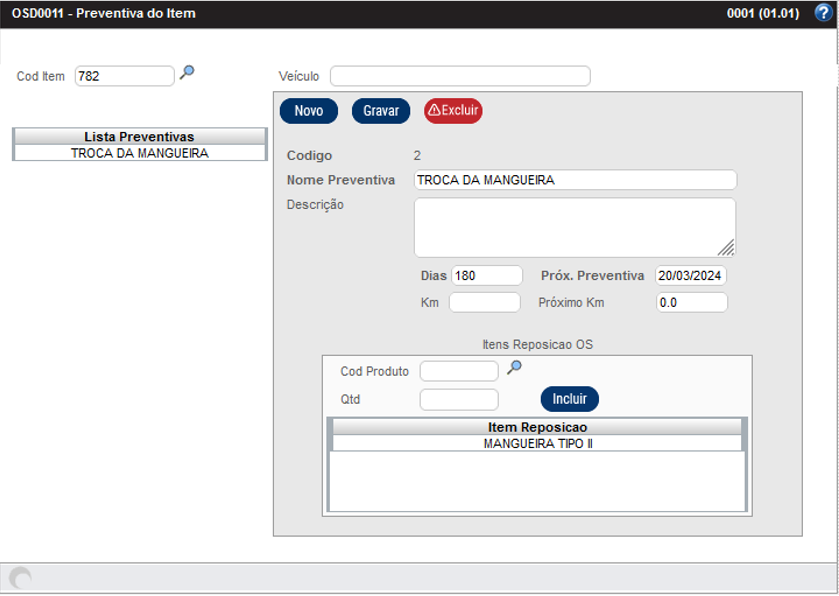Click the Item Reposicao column header
This screenshot has width=839, height=596.
[537, 427]
